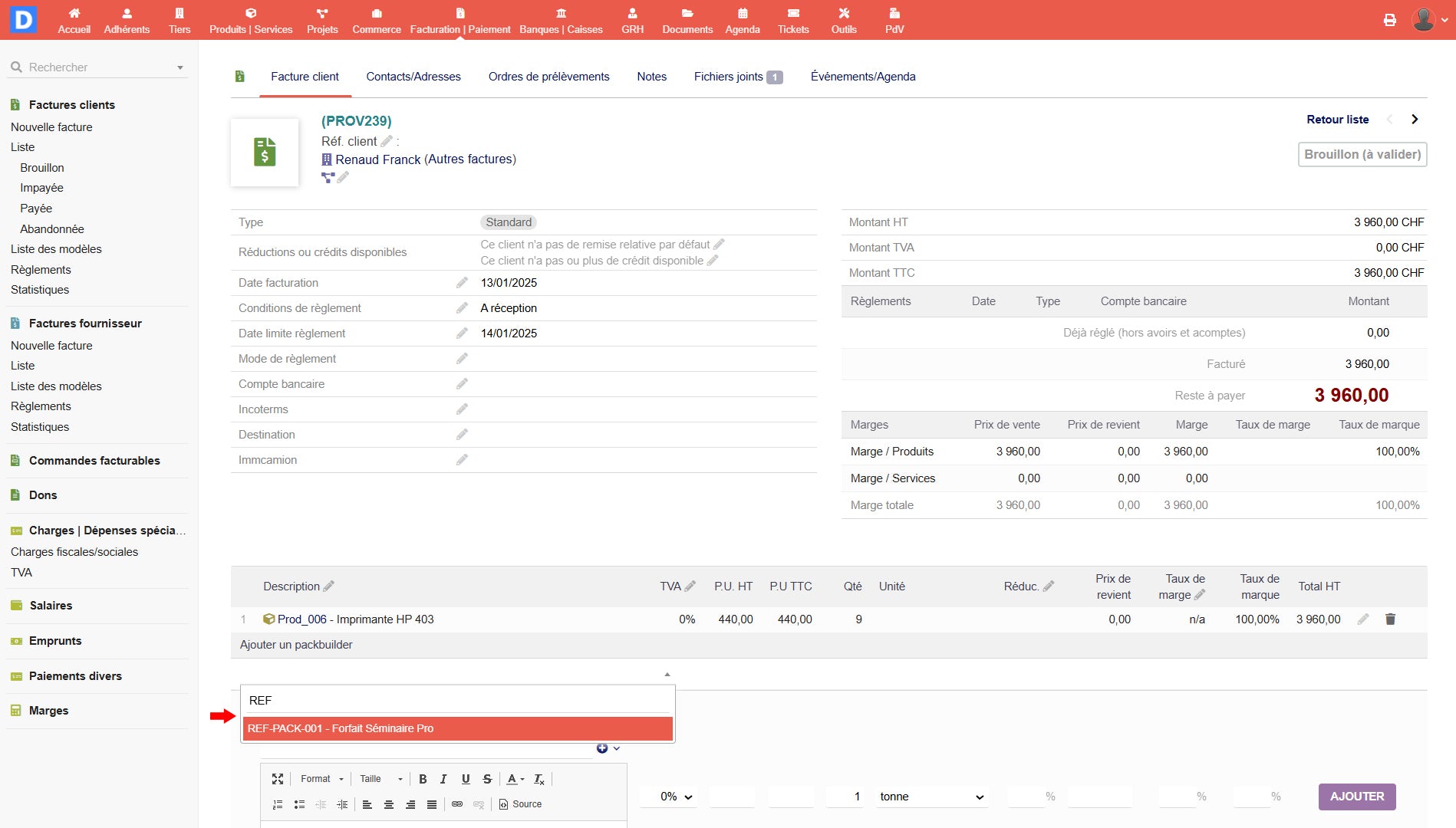
Task: Click the print icon in top bar
Action: coord(1389,20)
